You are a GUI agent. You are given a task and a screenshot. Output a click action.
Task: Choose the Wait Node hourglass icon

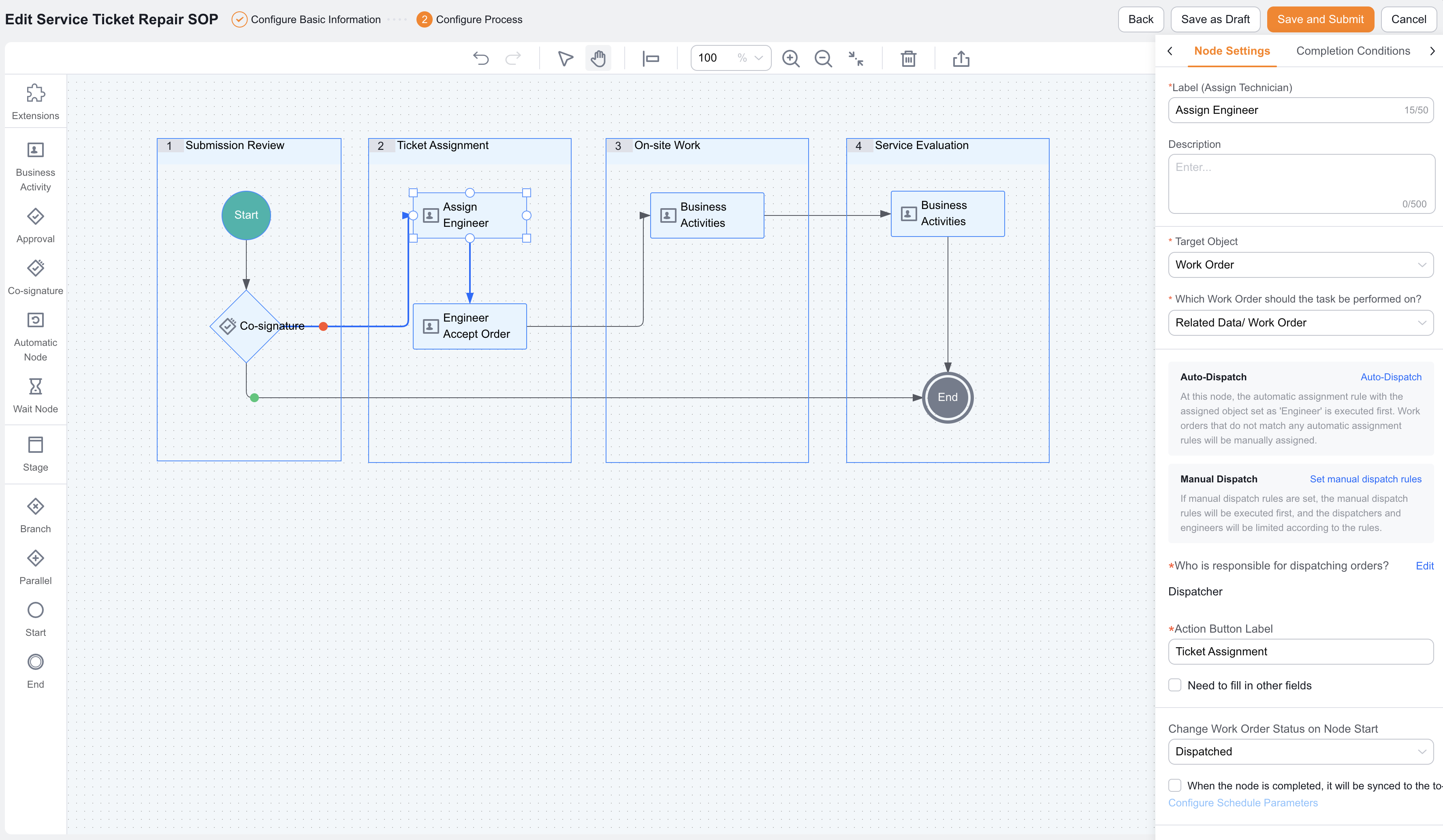pos(36,386)
